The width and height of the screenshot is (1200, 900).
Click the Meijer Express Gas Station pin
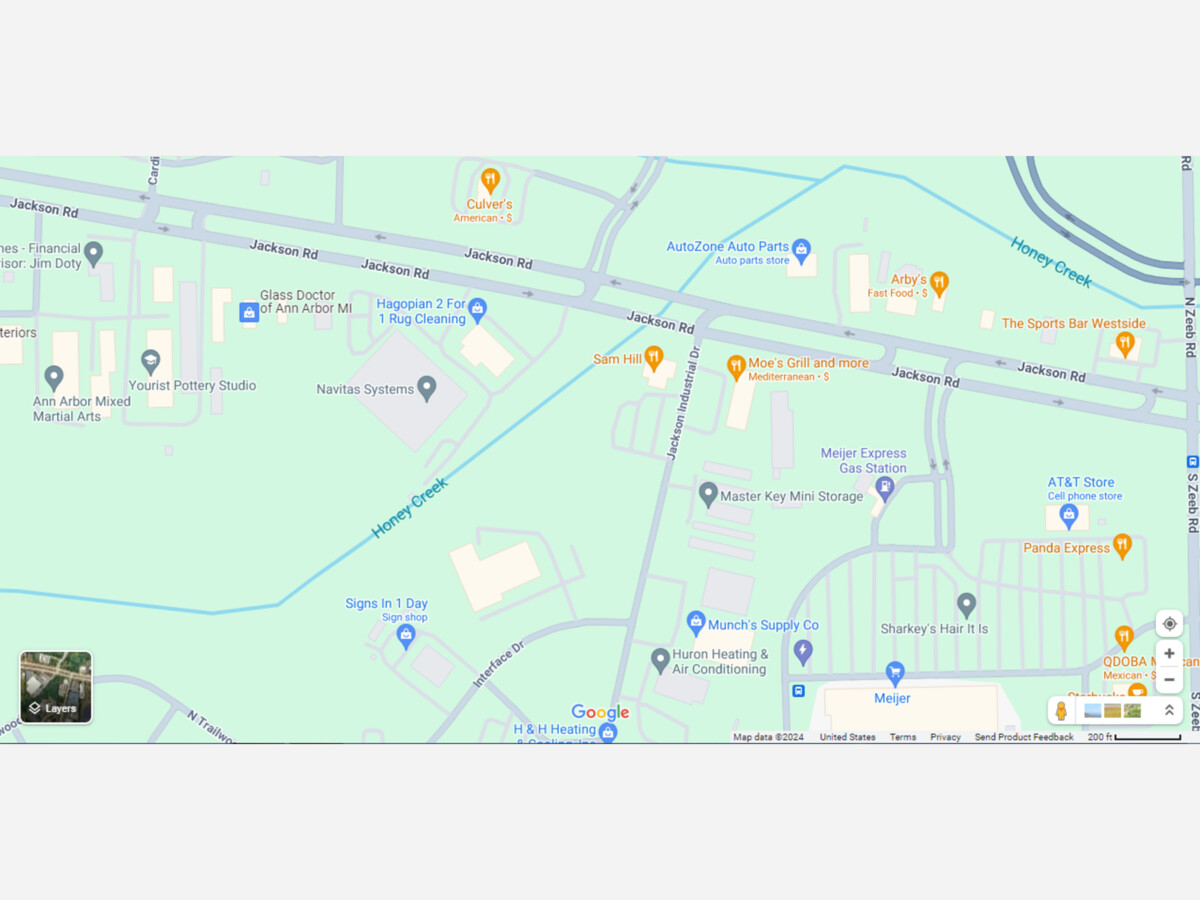pos(884,487)
